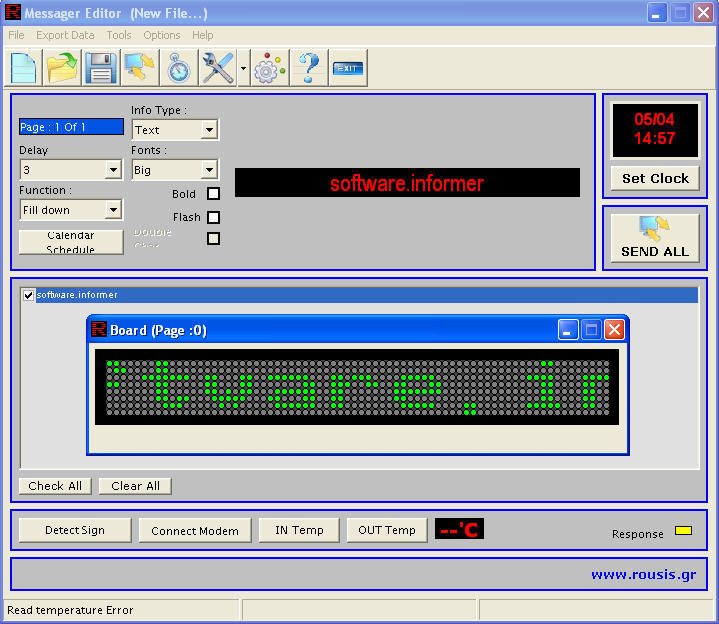Enable the Bold checkbox

[x=213, y=194]
